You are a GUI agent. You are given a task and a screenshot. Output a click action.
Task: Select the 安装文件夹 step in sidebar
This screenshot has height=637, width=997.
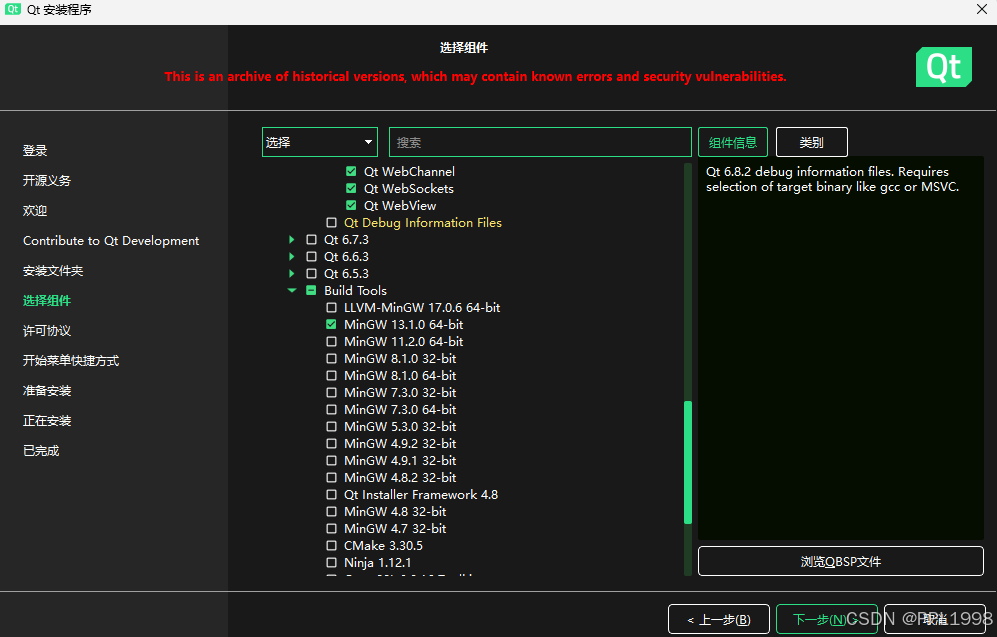pyautogui.click(x=53, y=271)
